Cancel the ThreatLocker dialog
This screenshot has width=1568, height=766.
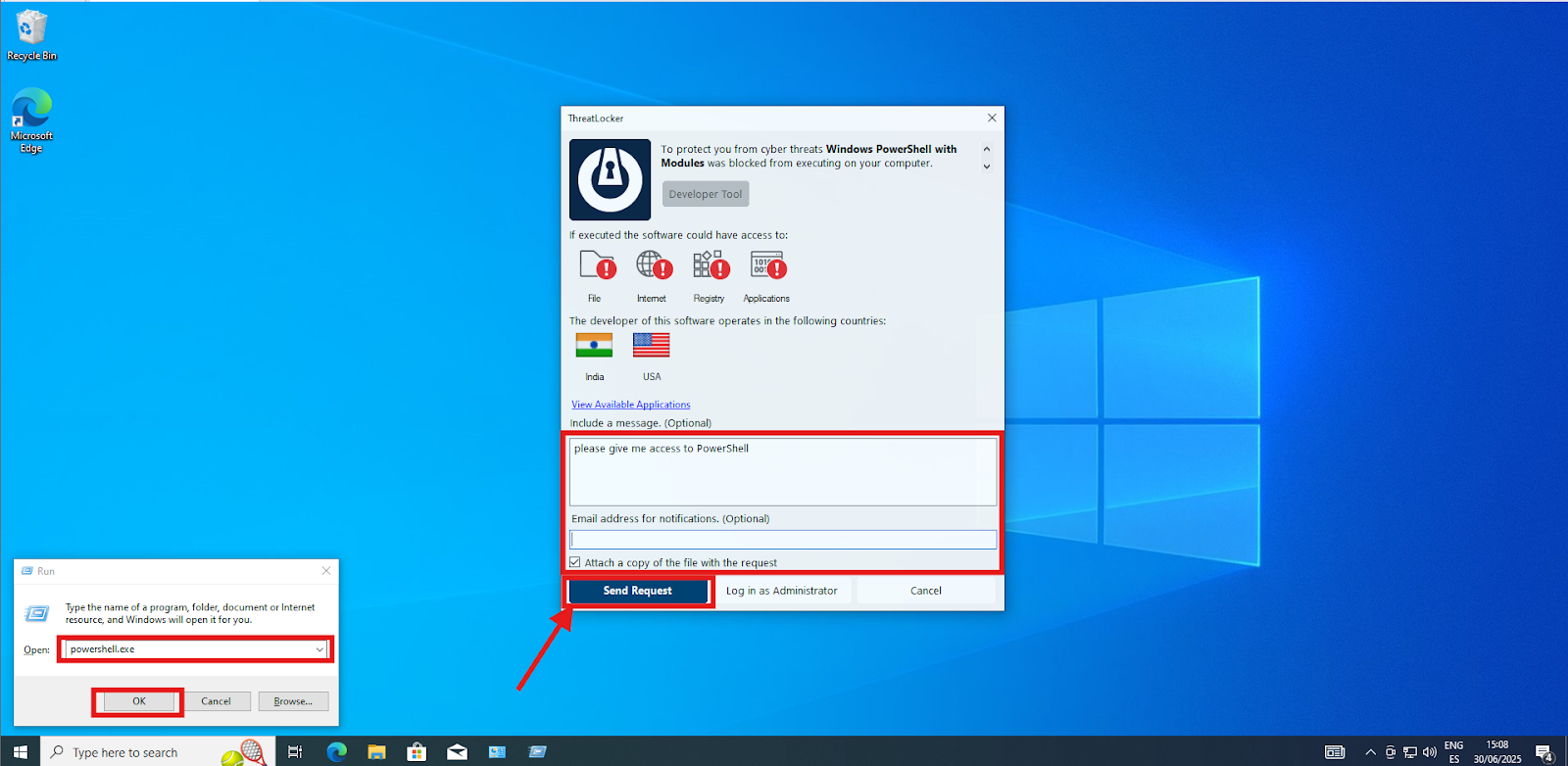pyautogui.click(x=925, y=591)
